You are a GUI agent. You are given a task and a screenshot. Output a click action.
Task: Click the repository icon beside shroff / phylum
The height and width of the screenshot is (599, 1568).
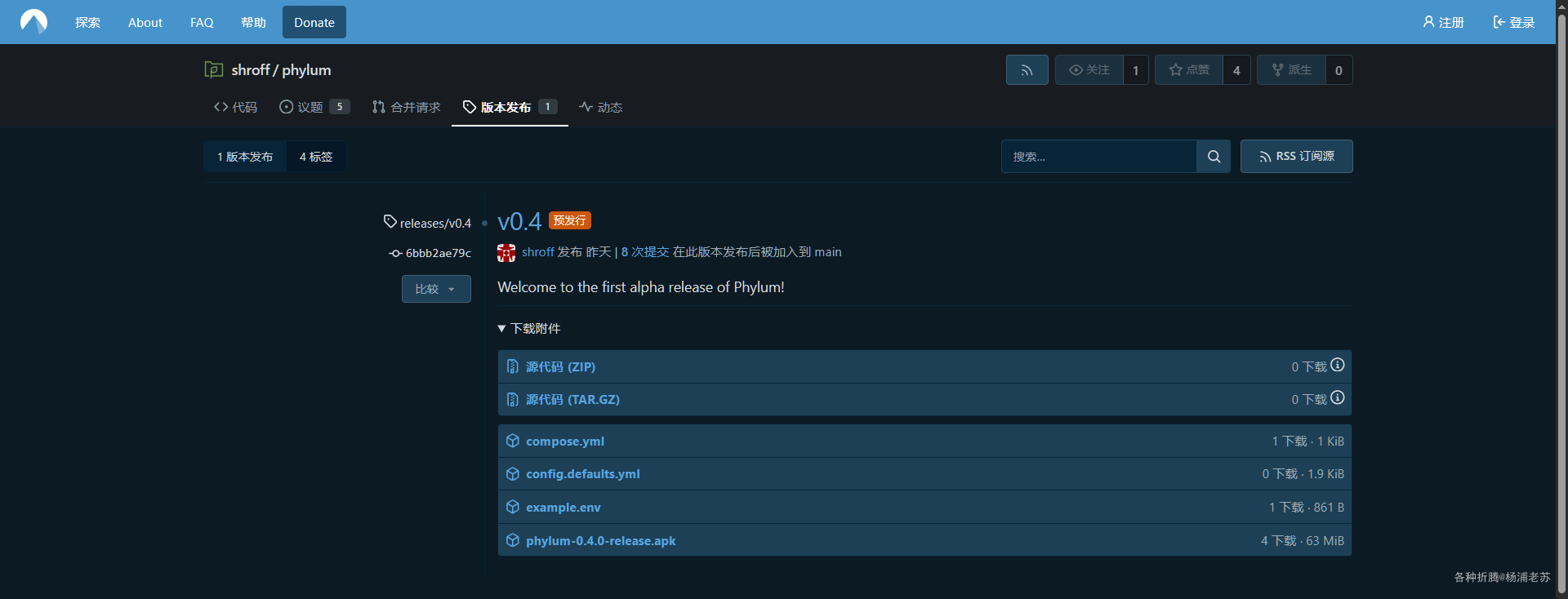click(x=214, y=70)
